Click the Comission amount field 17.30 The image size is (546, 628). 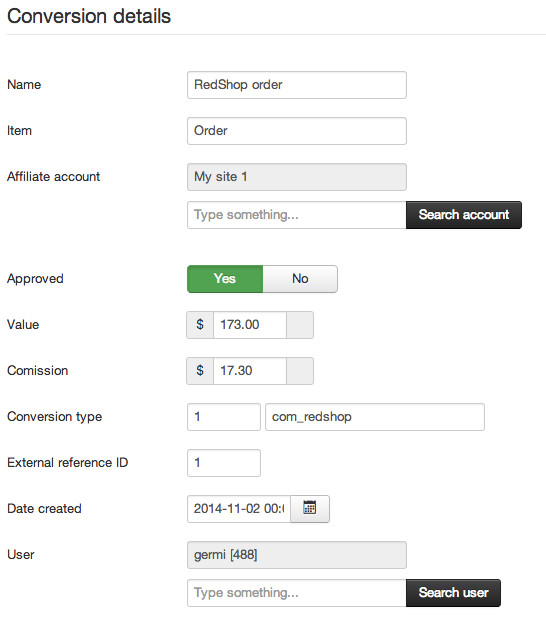point(250,371)
